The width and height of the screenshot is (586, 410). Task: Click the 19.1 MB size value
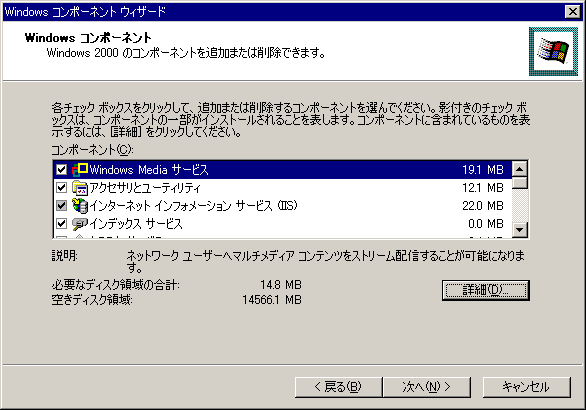pyautogui.click(x=483, y=170)
